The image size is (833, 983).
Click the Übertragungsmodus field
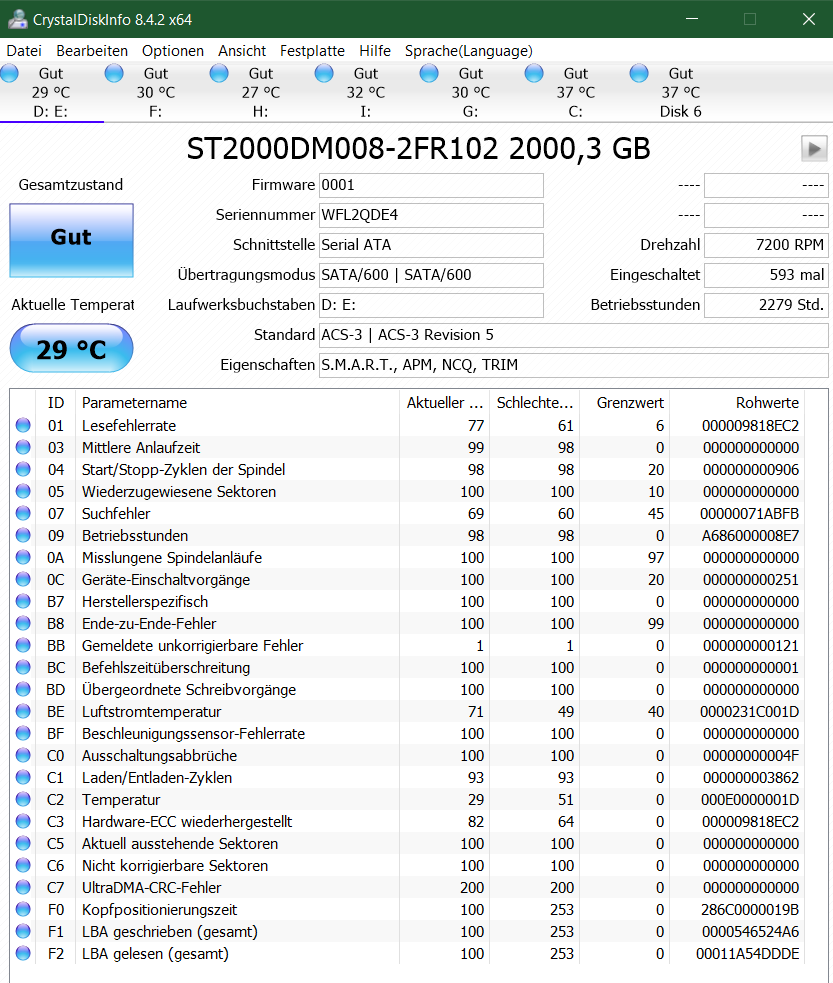431,275
